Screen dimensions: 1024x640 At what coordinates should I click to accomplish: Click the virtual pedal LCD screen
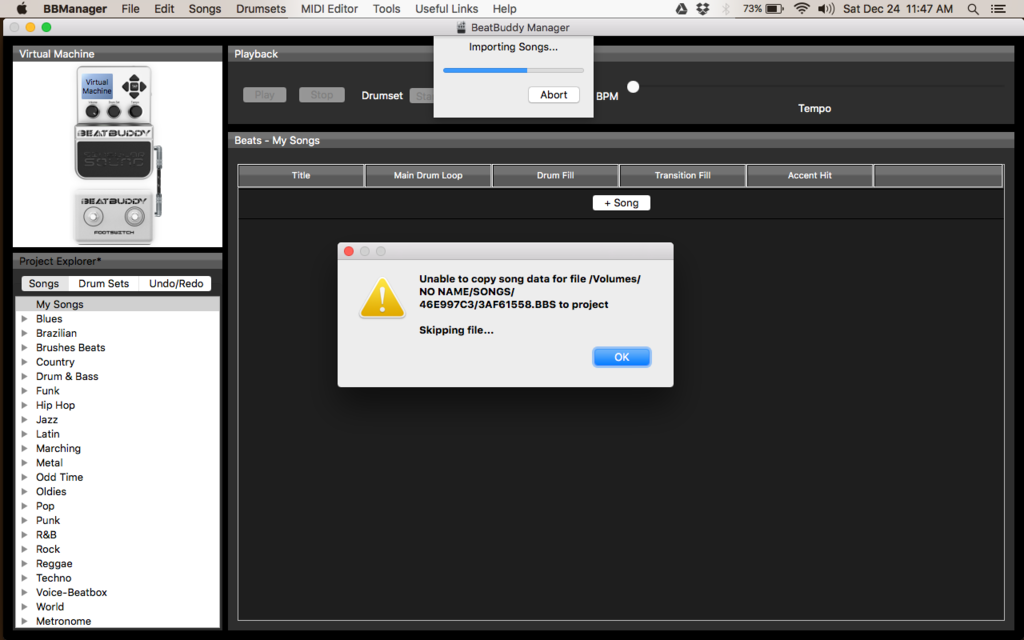tap(97, 86)
